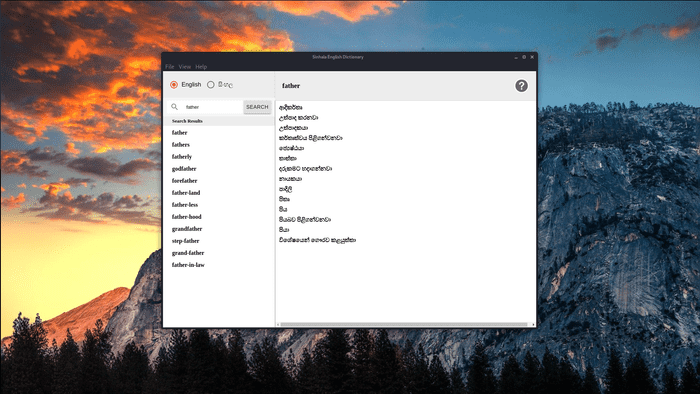
Task: Select 'fatherly' in search results
Action: [x=182, y=157]
